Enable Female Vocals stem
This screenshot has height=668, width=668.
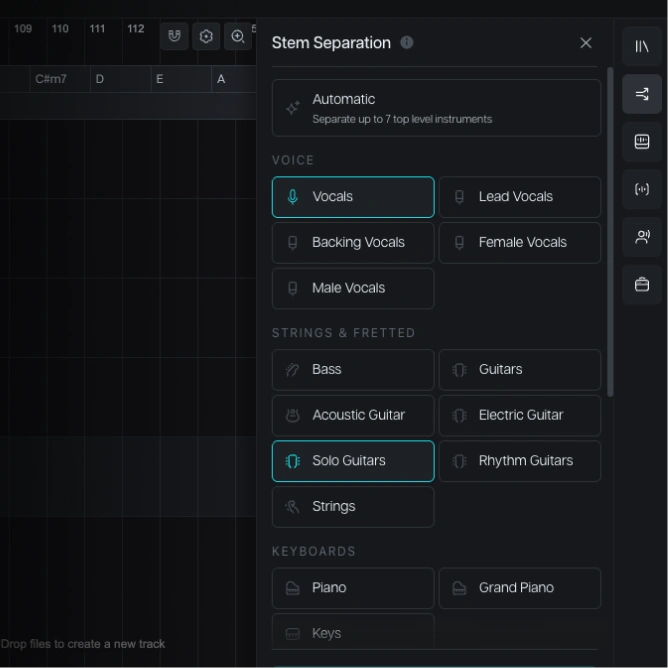[520, 243]
